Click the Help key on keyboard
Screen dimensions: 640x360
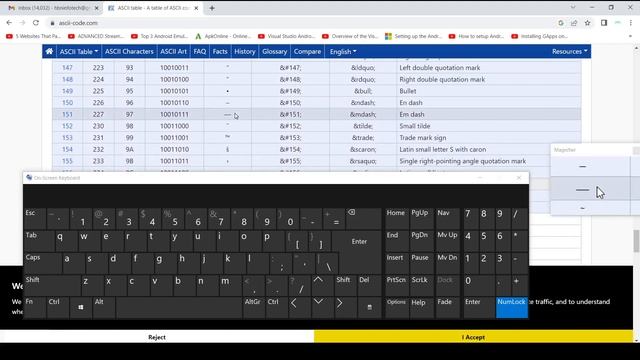[421, 307]
